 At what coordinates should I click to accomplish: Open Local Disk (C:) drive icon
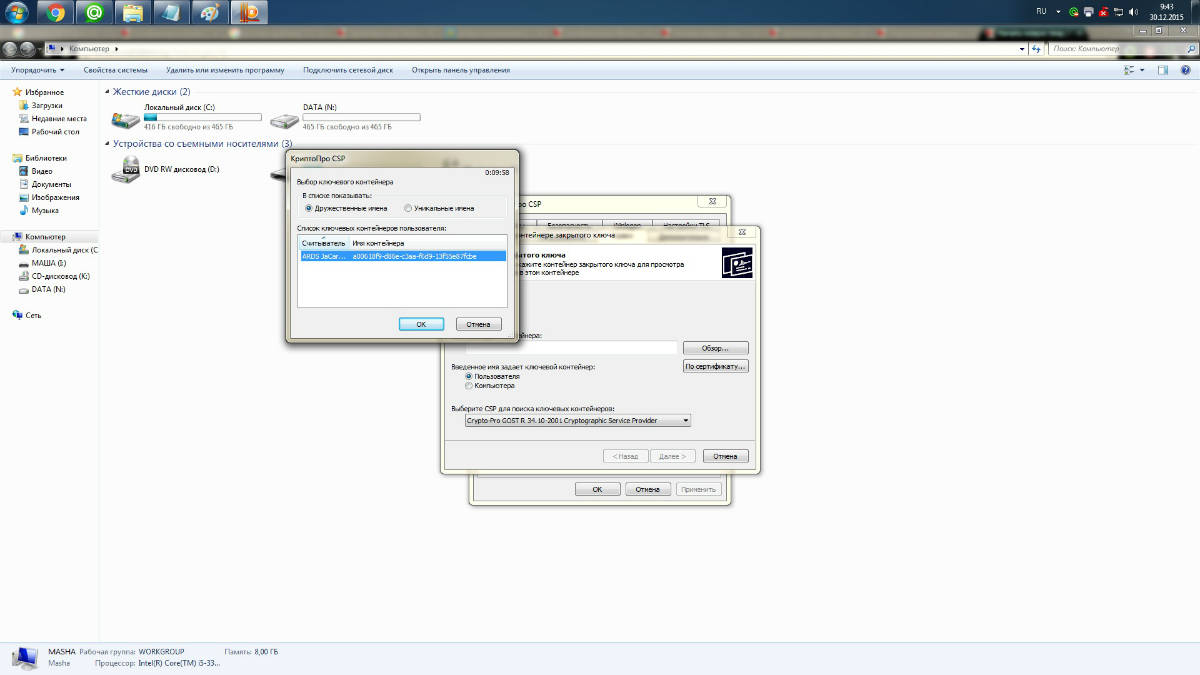point(126,119)
